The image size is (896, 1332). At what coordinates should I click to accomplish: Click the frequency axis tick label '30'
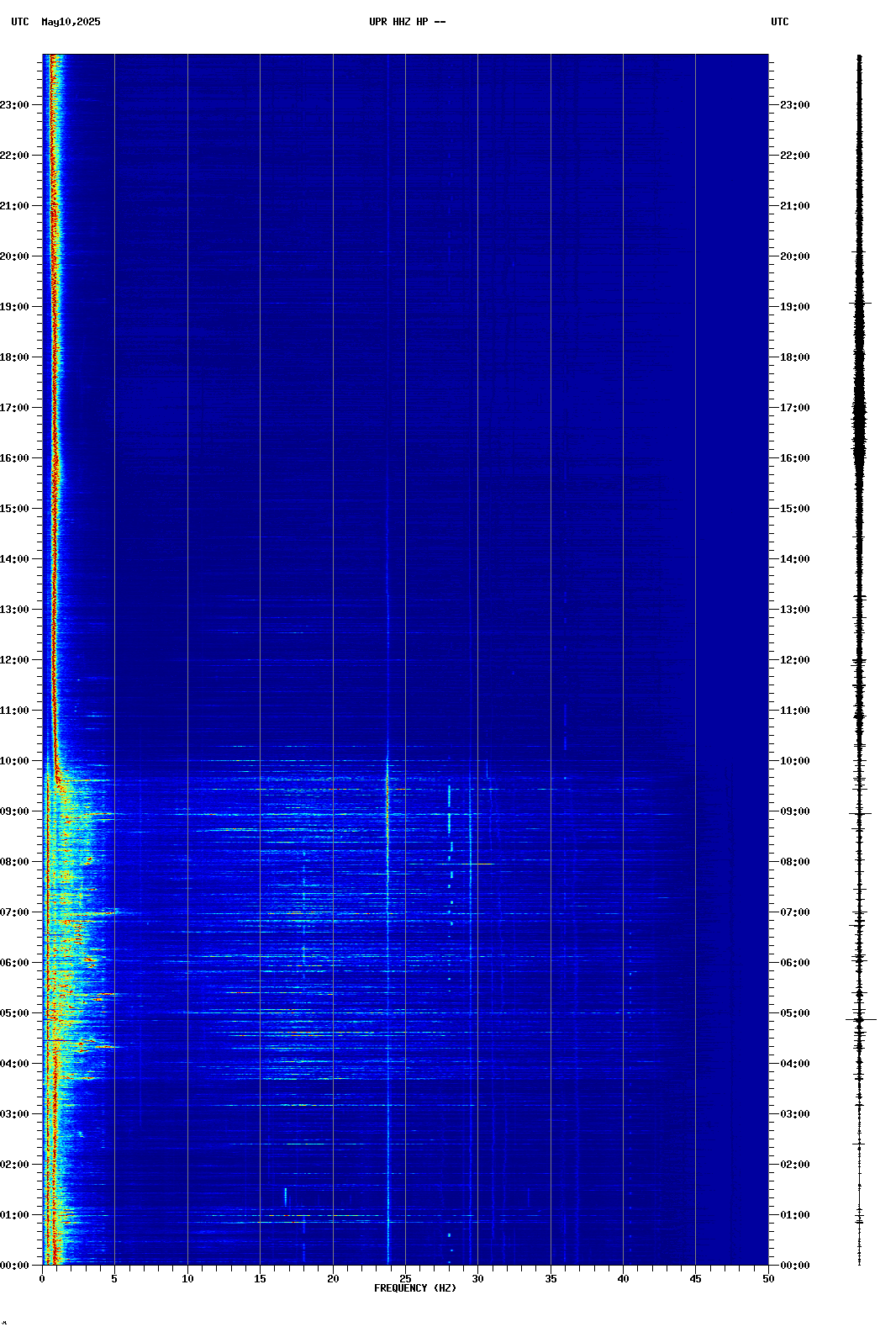pos(477,1279)
